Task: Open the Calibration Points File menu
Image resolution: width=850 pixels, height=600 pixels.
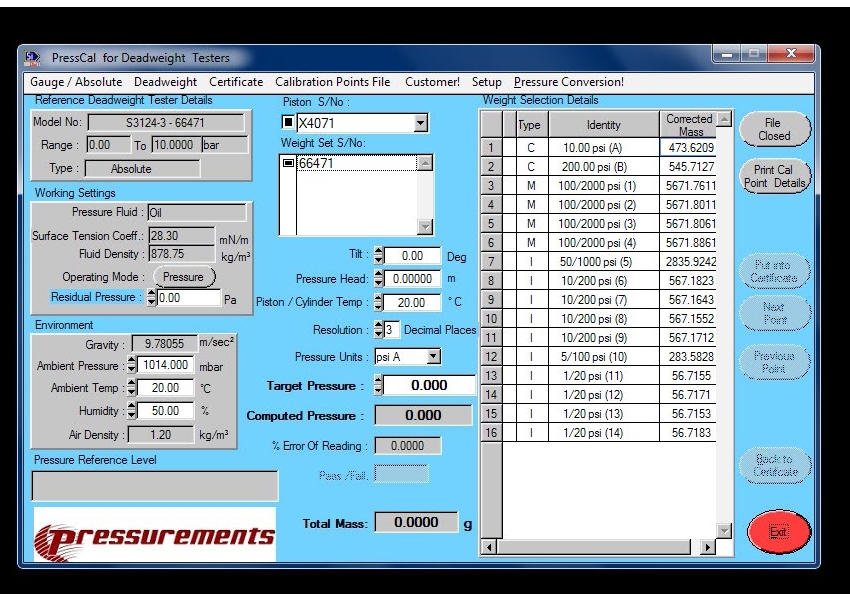Action: coord(332,82)
